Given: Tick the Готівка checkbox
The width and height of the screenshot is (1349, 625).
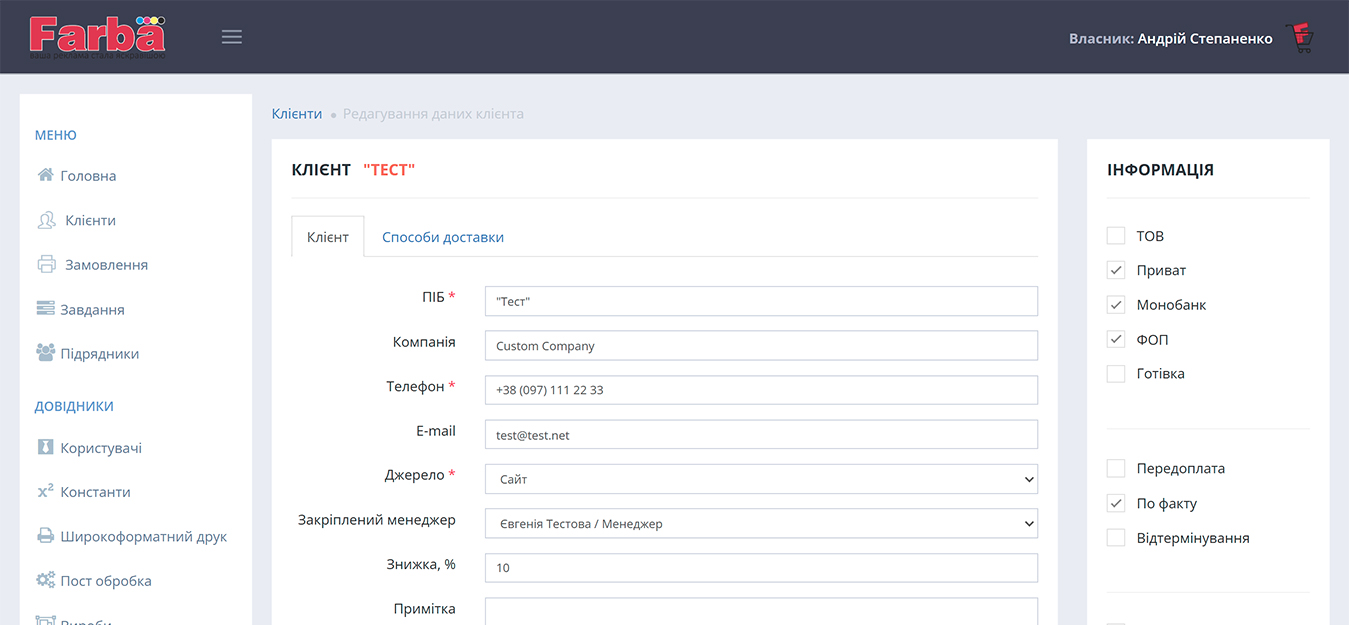Looking at the screenshot, I should coord(1116,374).
